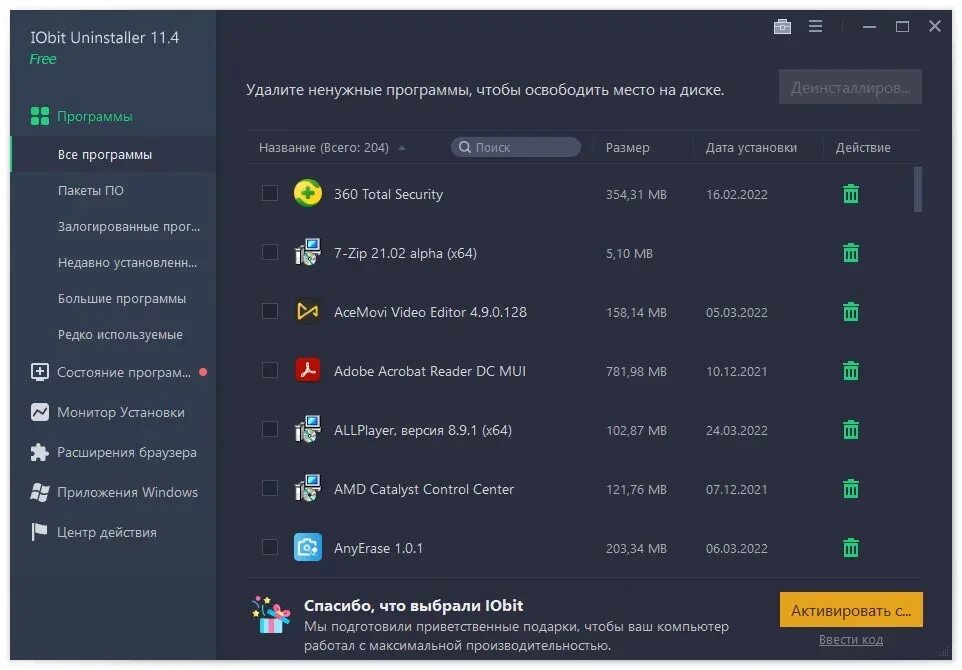The height and width of the screenshot is (670, 962).
Task: Tick the AnyErase 1.0.1 checkbox
Action: [x=270, y=547]
